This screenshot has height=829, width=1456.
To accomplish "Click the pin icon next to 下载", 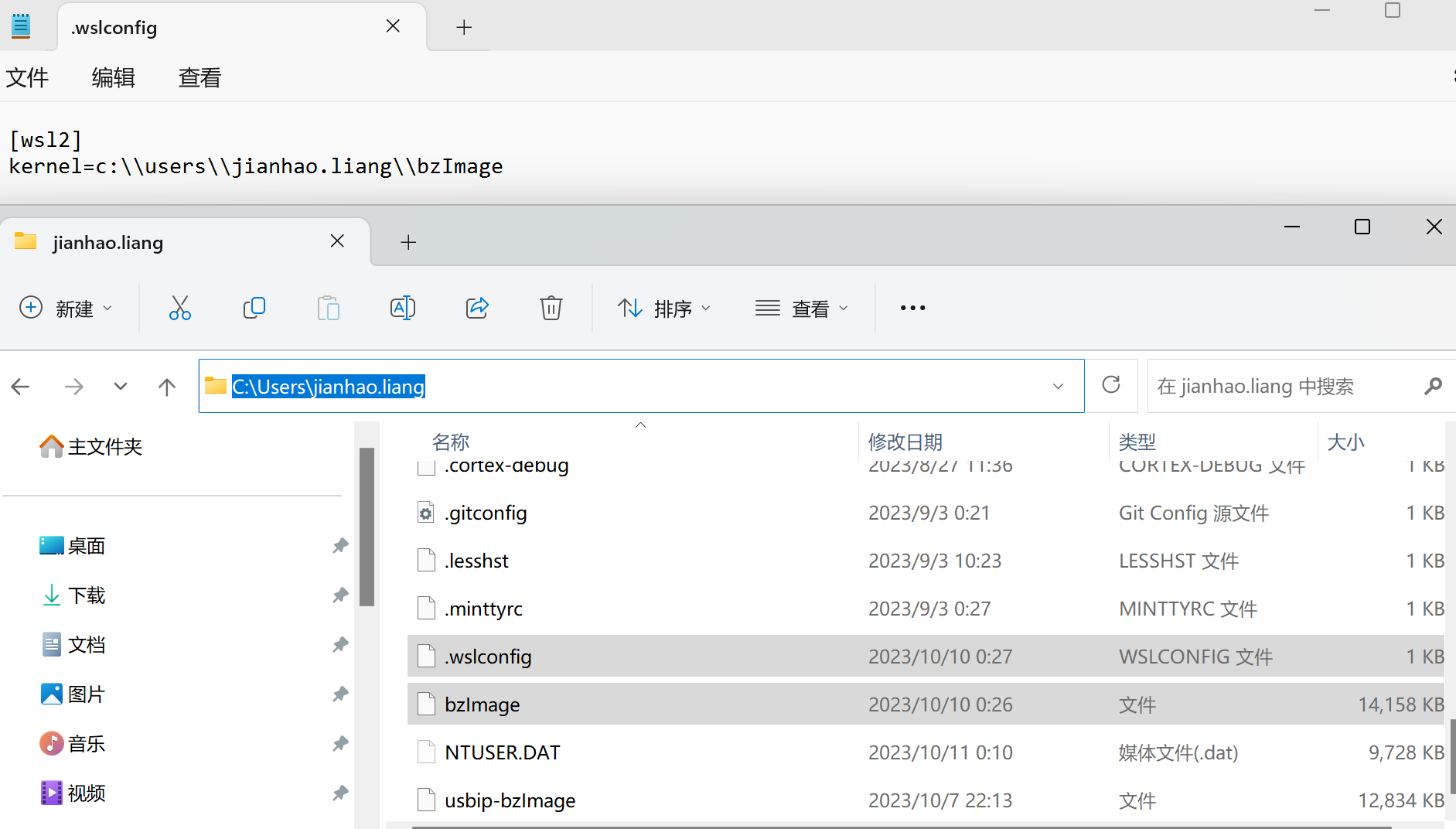I will pos(340,595).
